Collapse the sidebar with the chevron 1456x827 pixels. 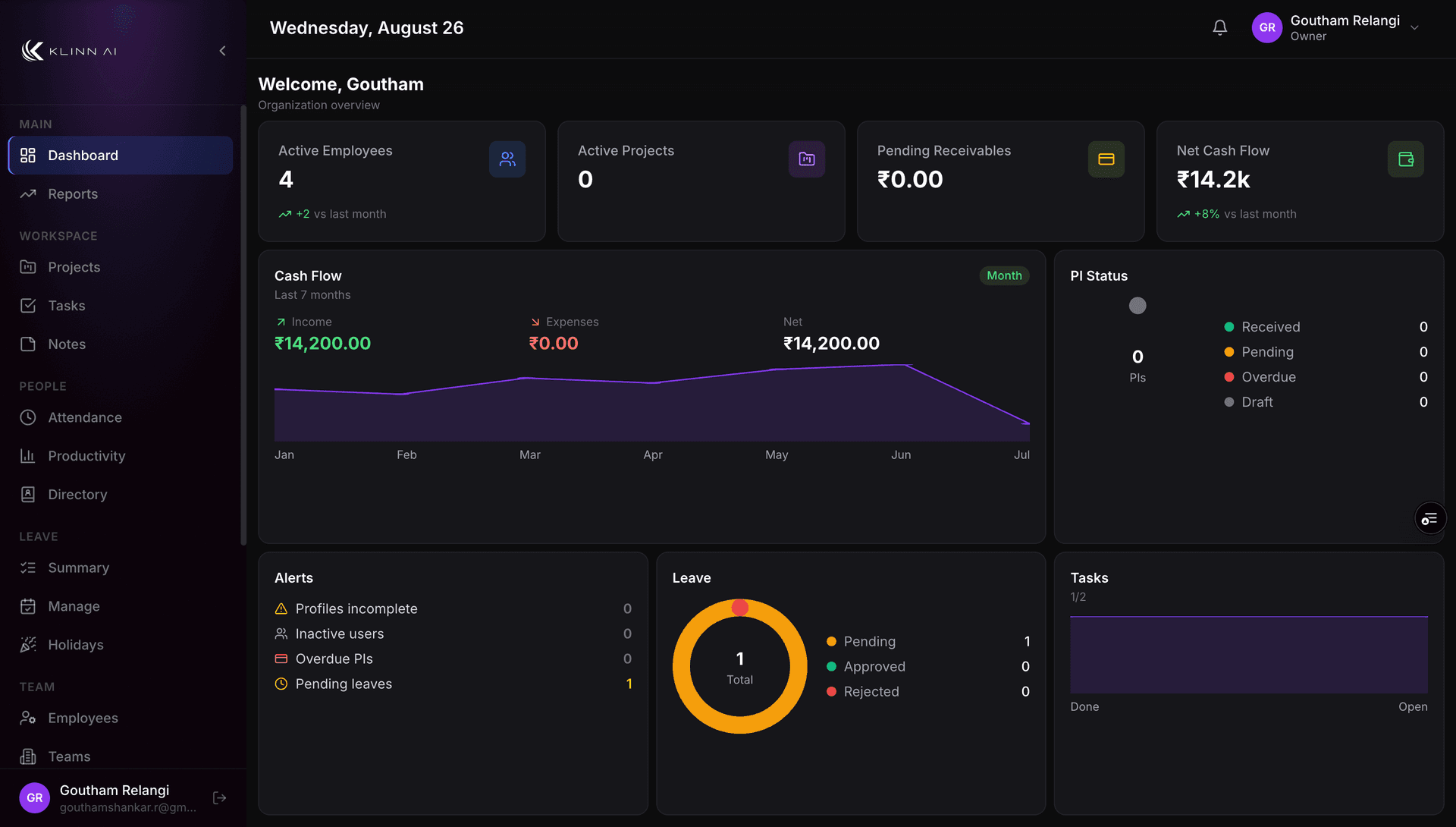222,51
